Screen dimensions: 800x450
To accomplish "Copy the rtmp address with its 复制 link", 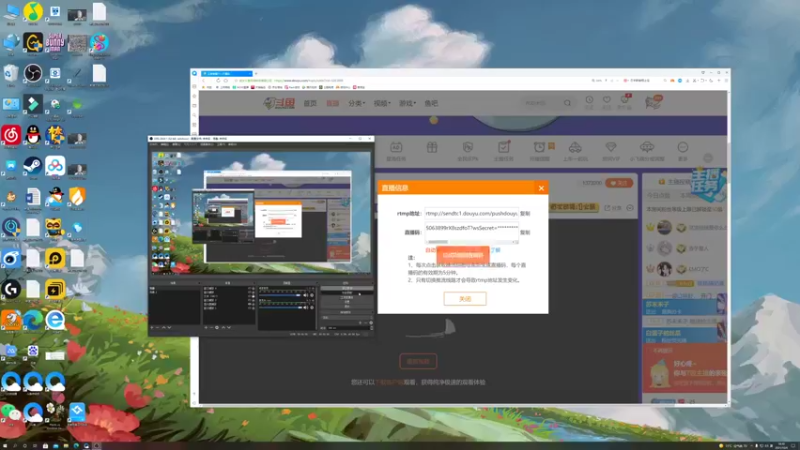I will click(x=525, y=213).
